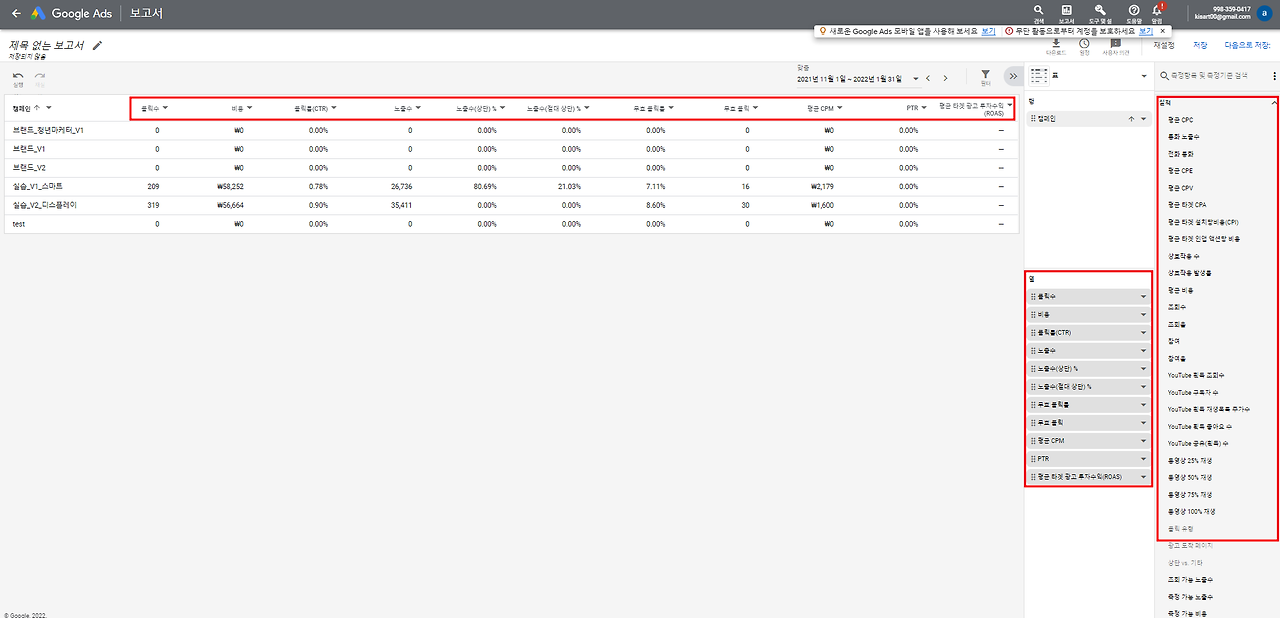Open the three-dot menu beside metric search
Screen dimensions: 1280x618
[1274, 76]
